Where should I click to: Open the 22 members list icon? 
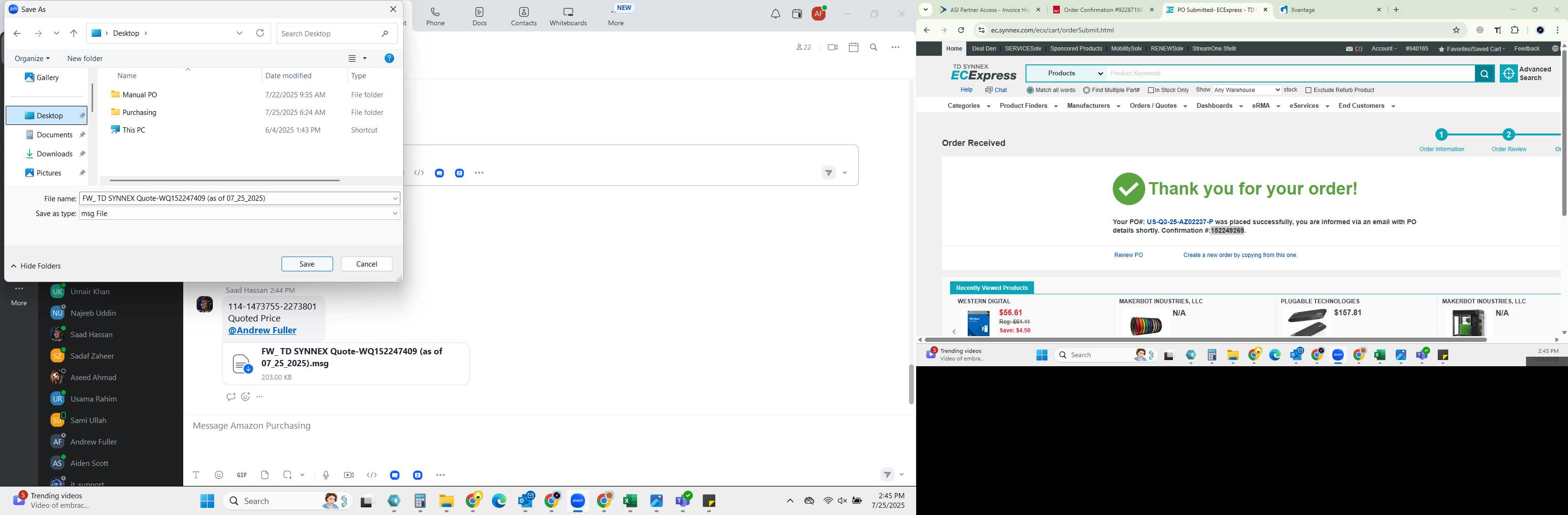pos(804,47)
